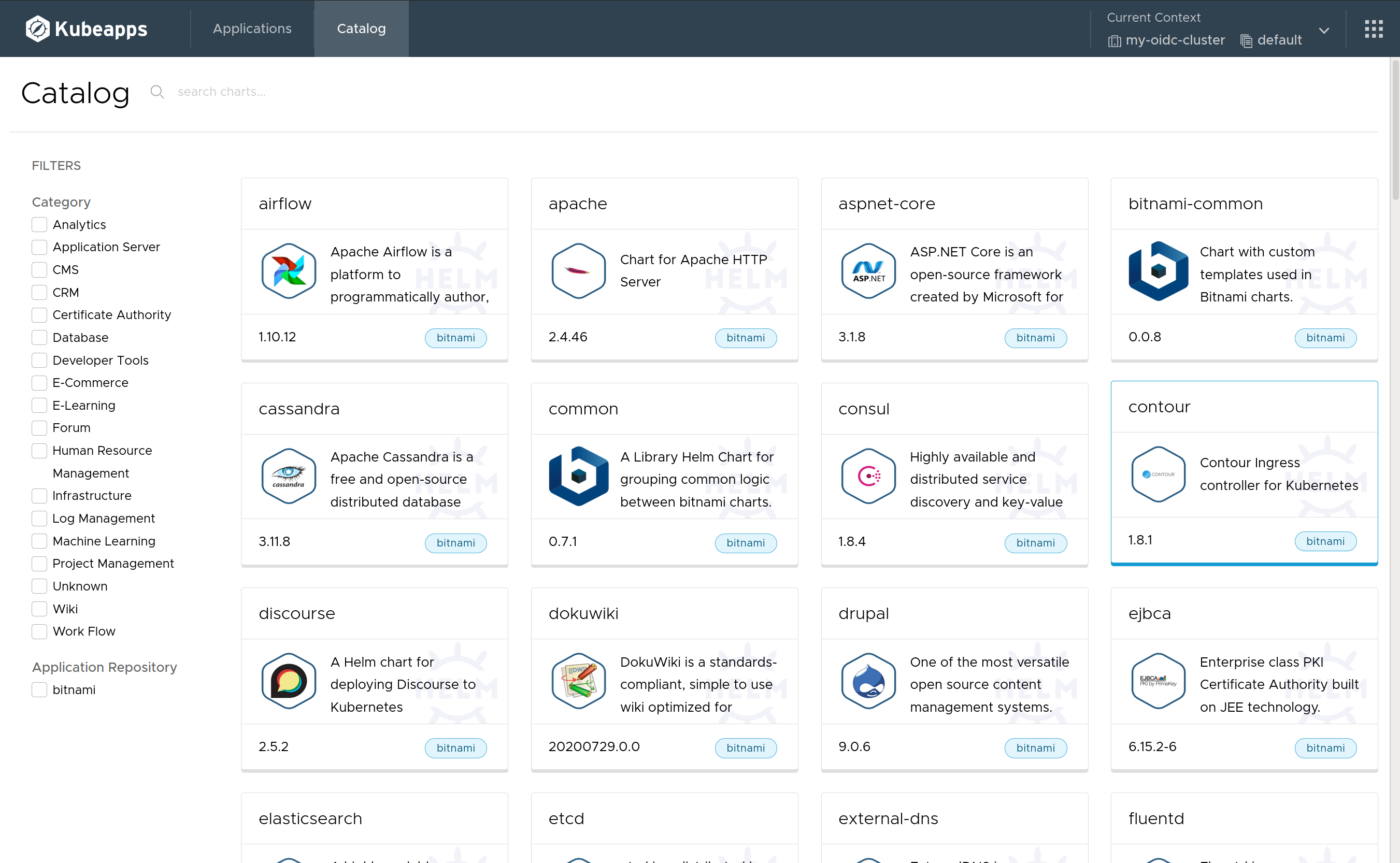Image resolution: width=1400 pixels, height=863 pixels.
Task: Click the Apache Airflow pinwheel icon
Action: (x=289, y=271)
